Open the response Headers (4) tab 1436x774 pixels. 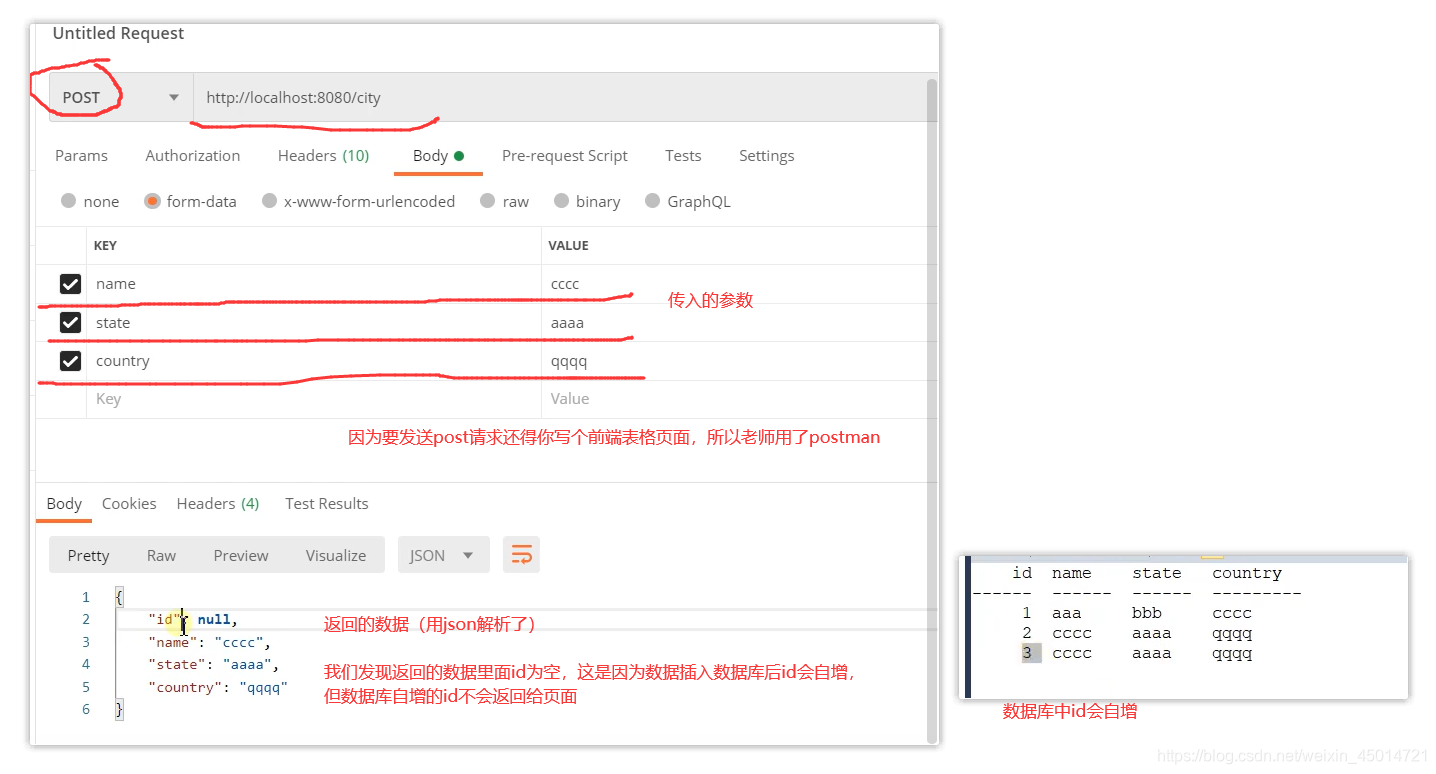tap(218, 504)
